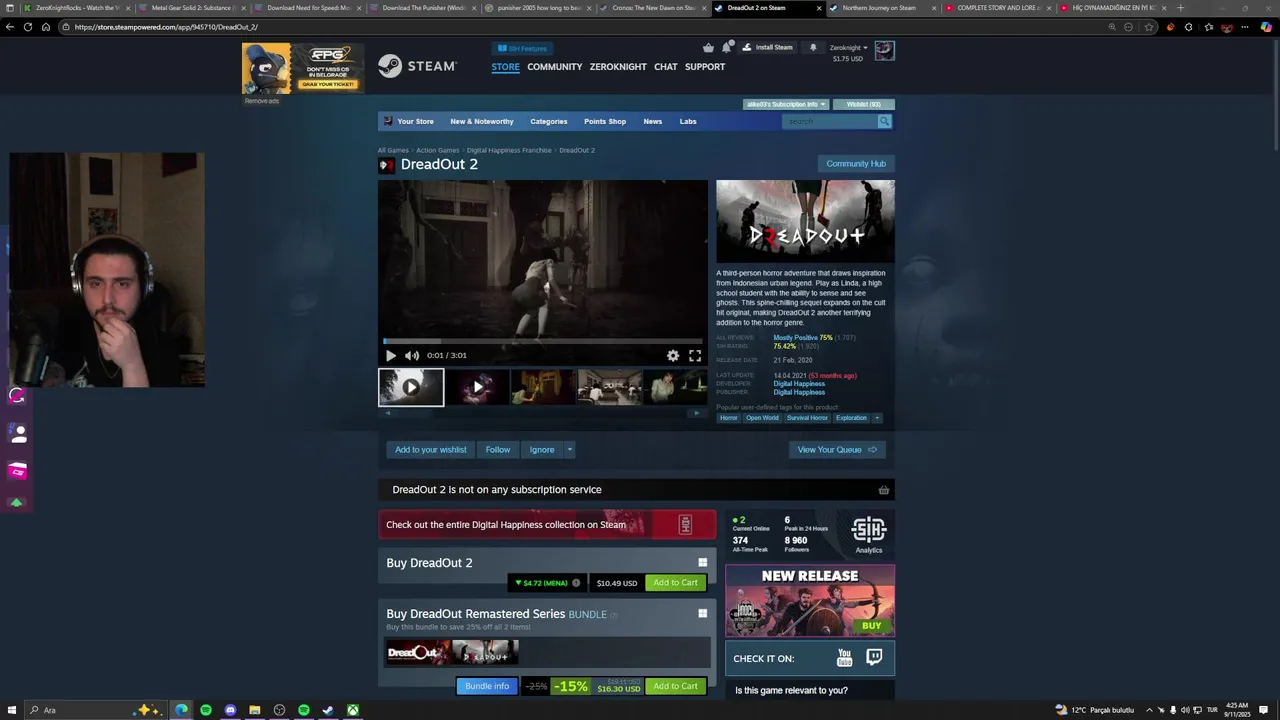Image resolution: width=1280 pixels, height=720 pixels.
Task: Click Add to your wishlist button
Action: (x=430, y=450)
